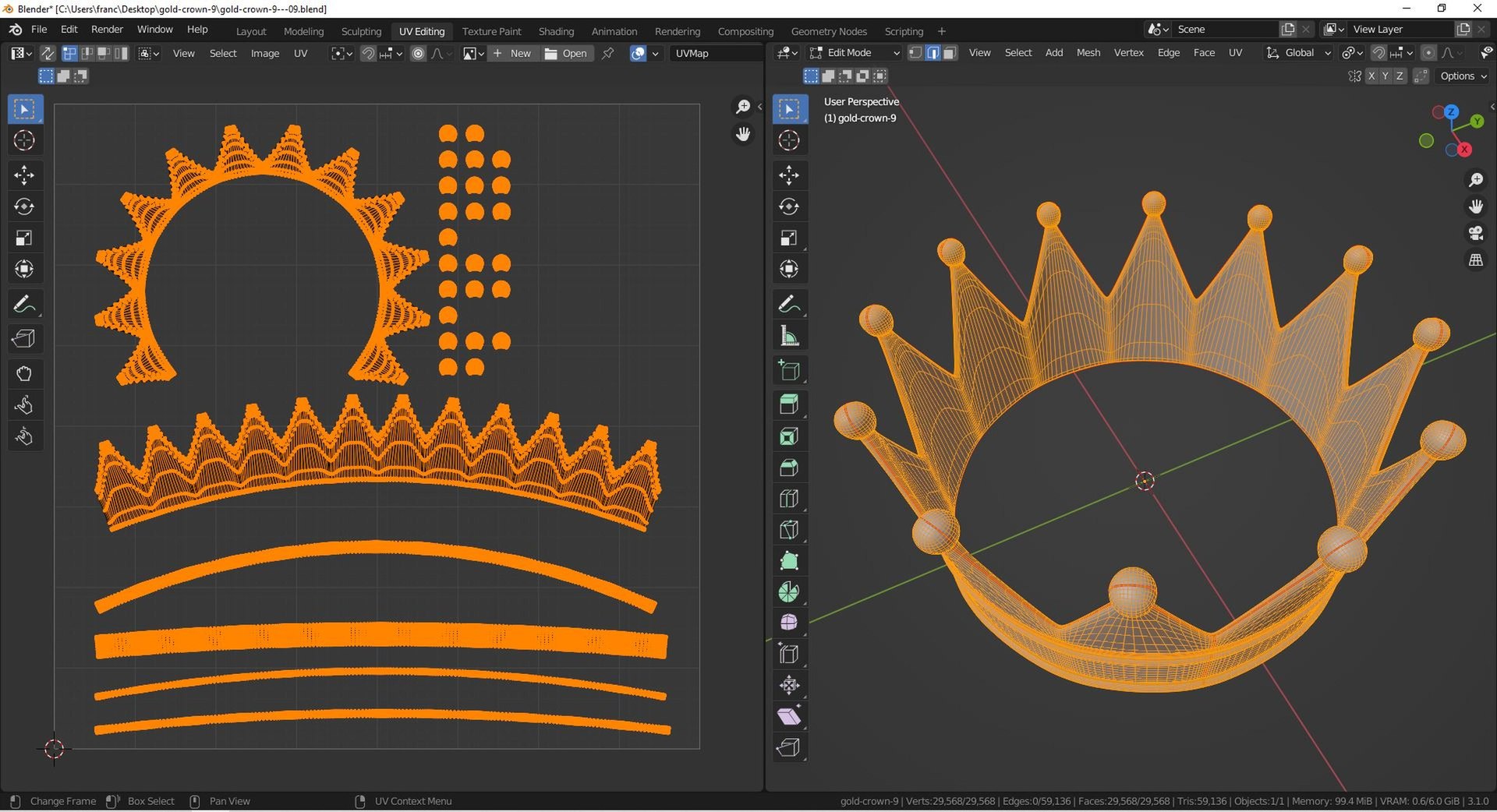Image resolution: width=1497 pixels, height=812 pixels.
Task: Switch to face select mode
Action: pyautogui.click(x=950, y=53)
